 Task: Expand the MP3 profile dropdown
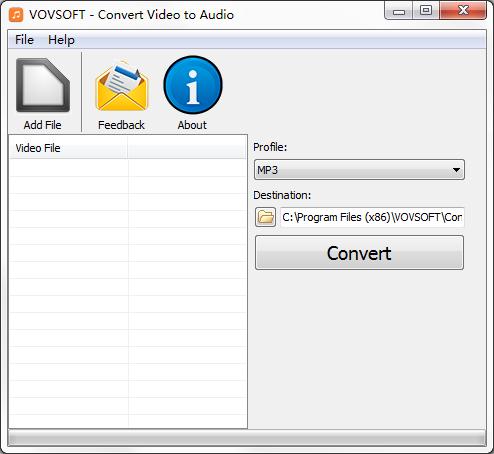[359, 170]
